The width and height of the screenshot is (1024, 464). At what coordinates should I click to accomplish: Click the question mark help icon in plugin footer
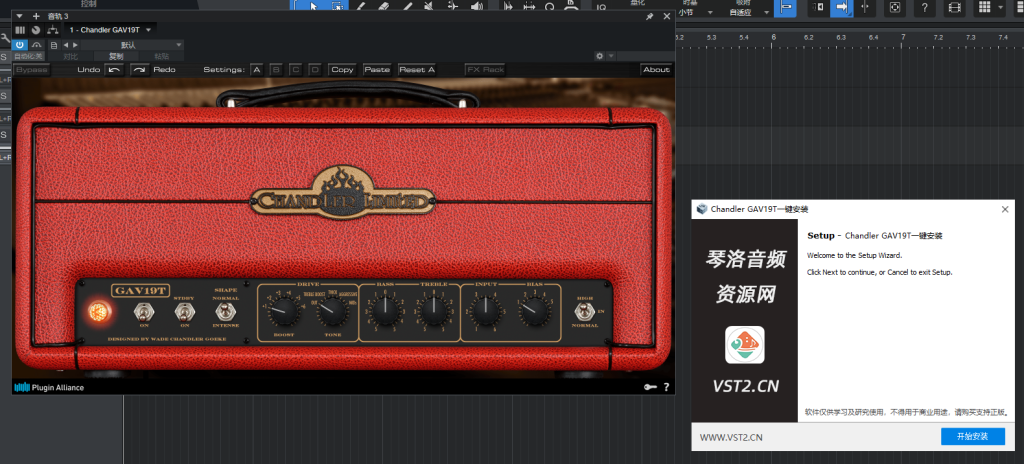(x=666, y=387)
